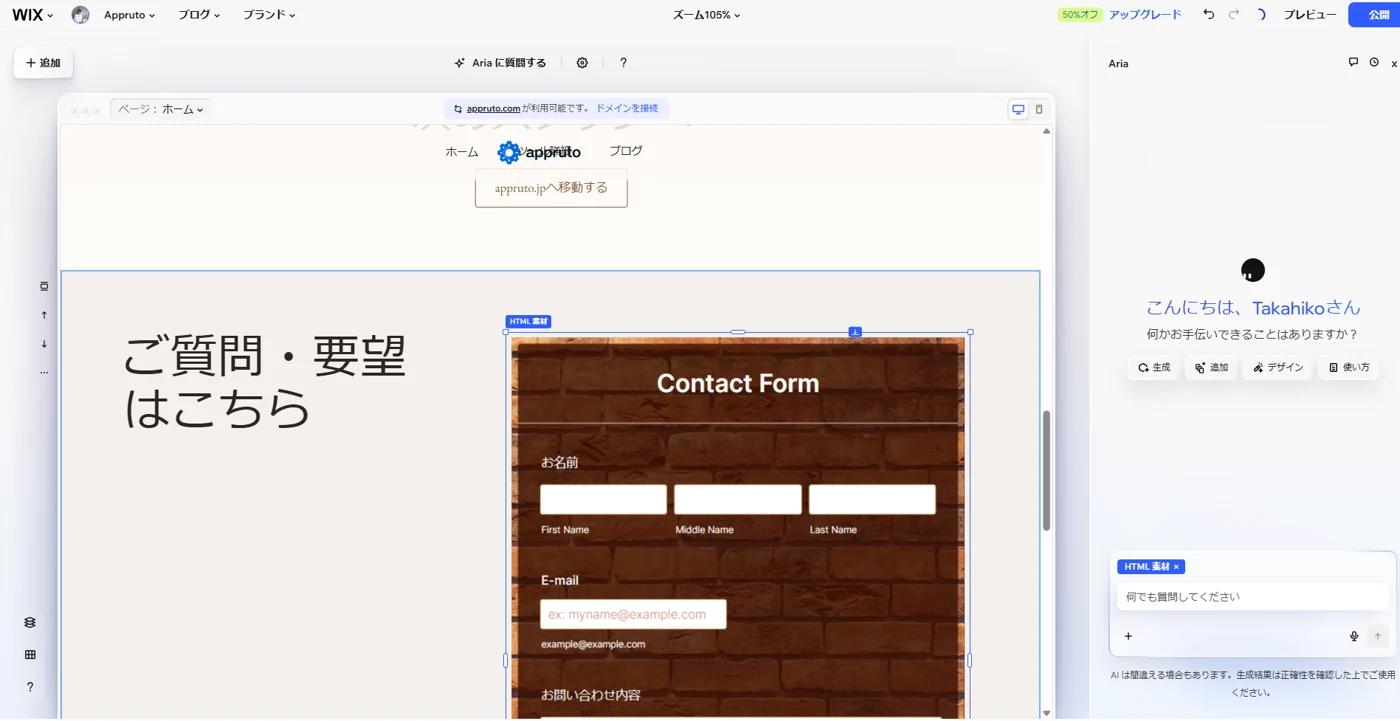This screenshot has width=1400, height=721.
Task: Click the WIX logo menu
Action: point(33,15)
